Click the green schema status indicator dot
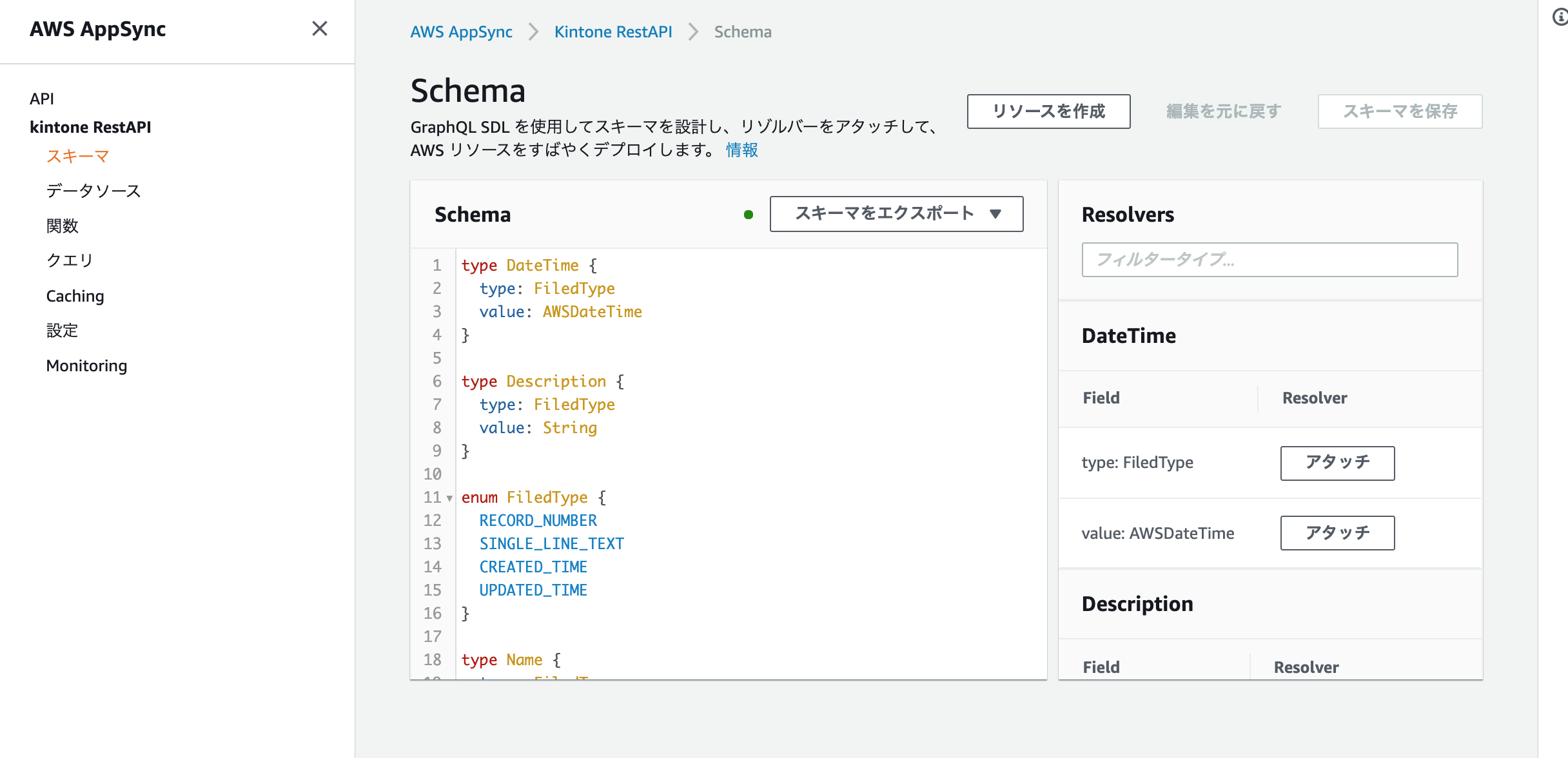This screenshot has width=1568, height=758. click(749, 214)
